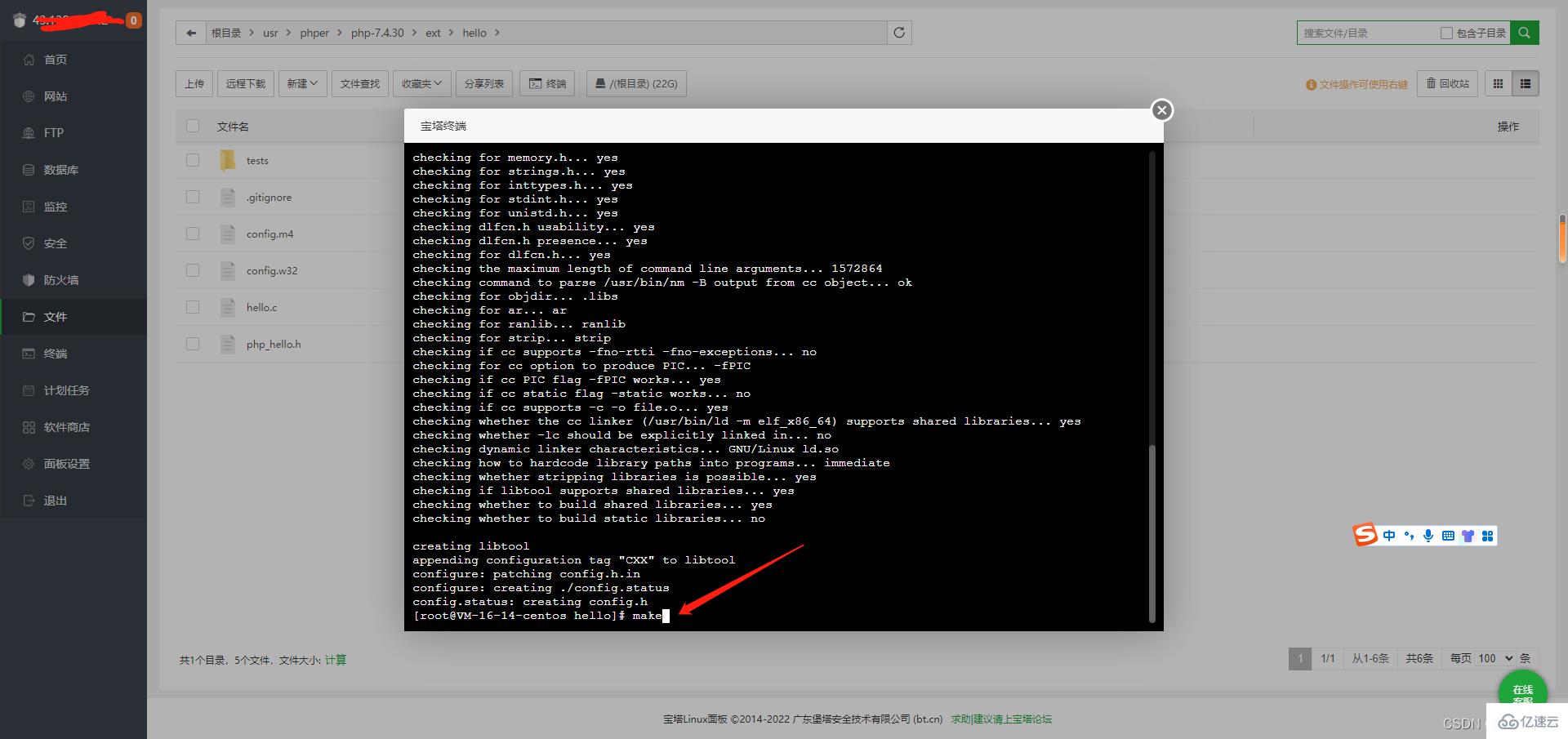This screenshot has width=1568, height=739.
Task: Click the back arrow in path bar
Action: 191,33
